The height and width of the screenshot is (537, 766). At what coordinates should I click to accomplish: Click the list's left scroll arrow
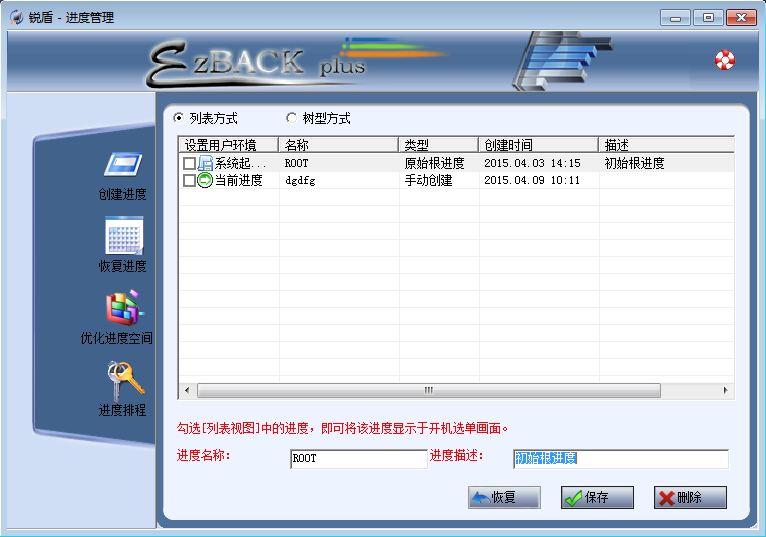[188, 390]
